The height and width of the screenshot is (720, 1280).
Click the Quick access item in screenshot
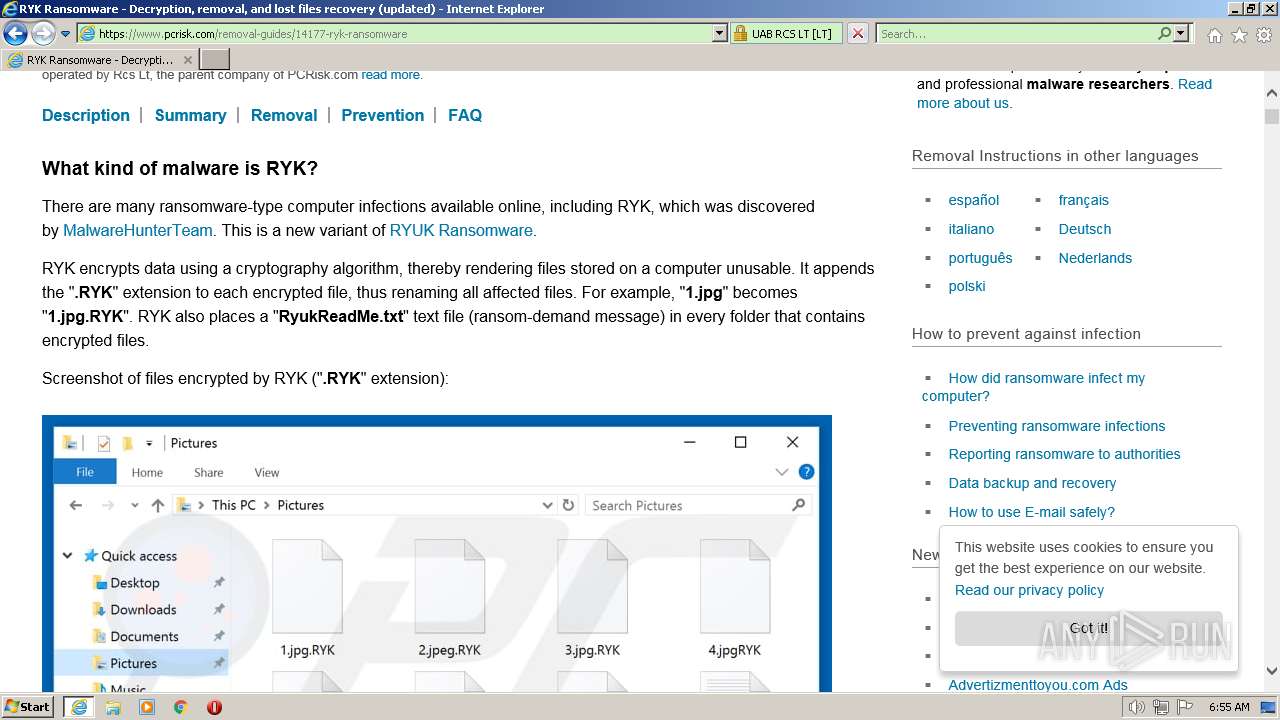(139, 556)
